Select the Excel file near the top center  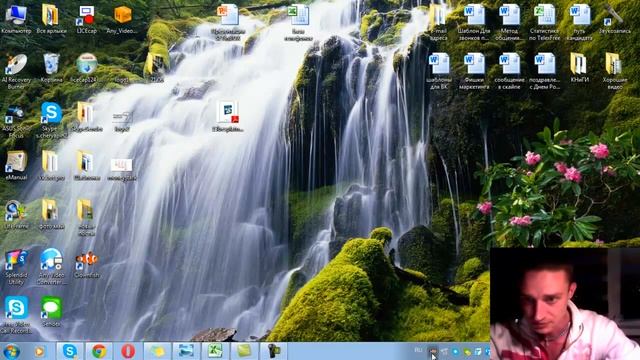tap(298, 22)
